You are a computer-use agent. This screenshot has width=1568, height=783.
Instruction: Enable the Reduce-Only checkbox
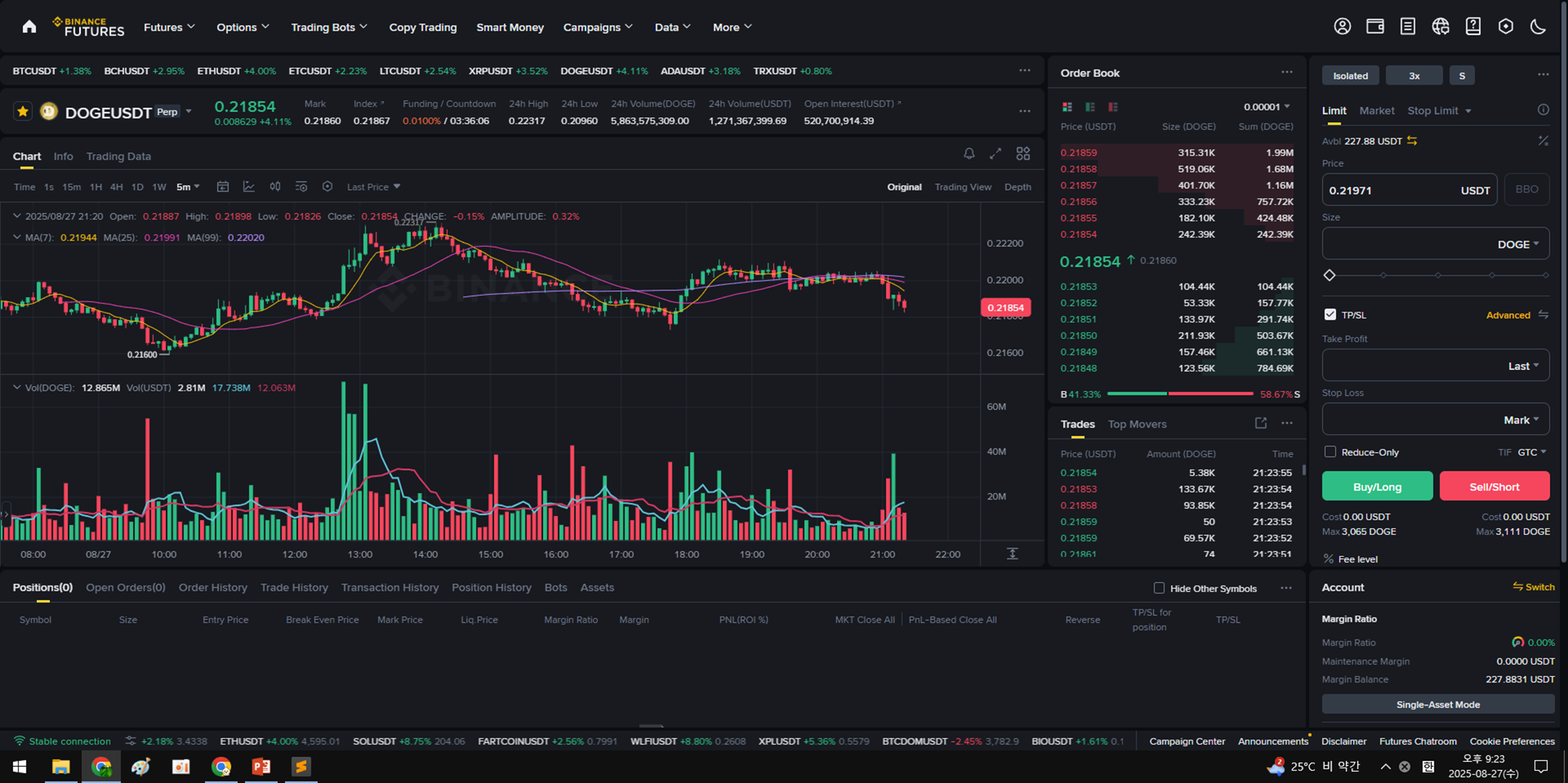pos(1330,452)
